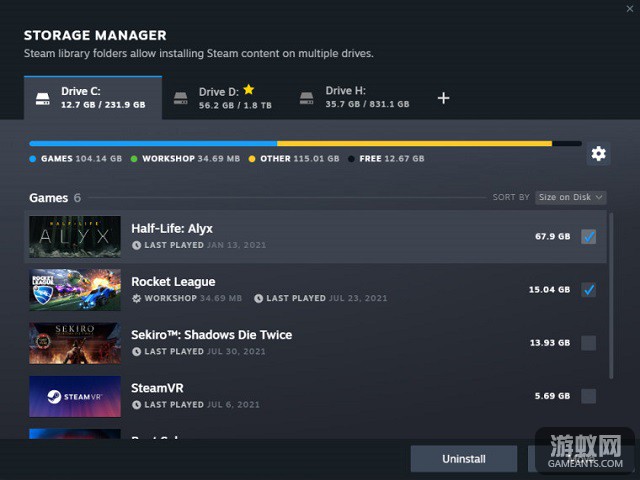The width and height of the screenshot is (640, 480).
Task: Click Last Played Jul 6, 2021 text
Action: (x=202, y=404)
